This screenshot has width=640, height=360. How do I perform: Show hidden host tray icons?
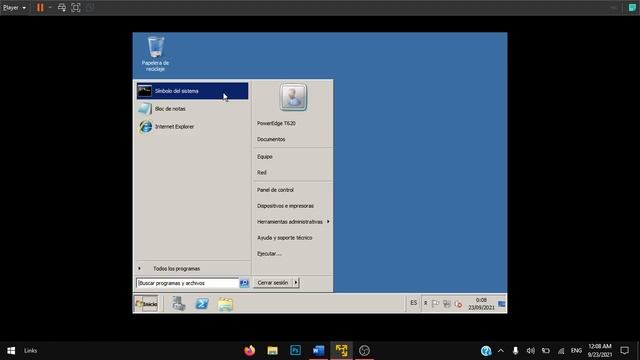click(501, 351)
